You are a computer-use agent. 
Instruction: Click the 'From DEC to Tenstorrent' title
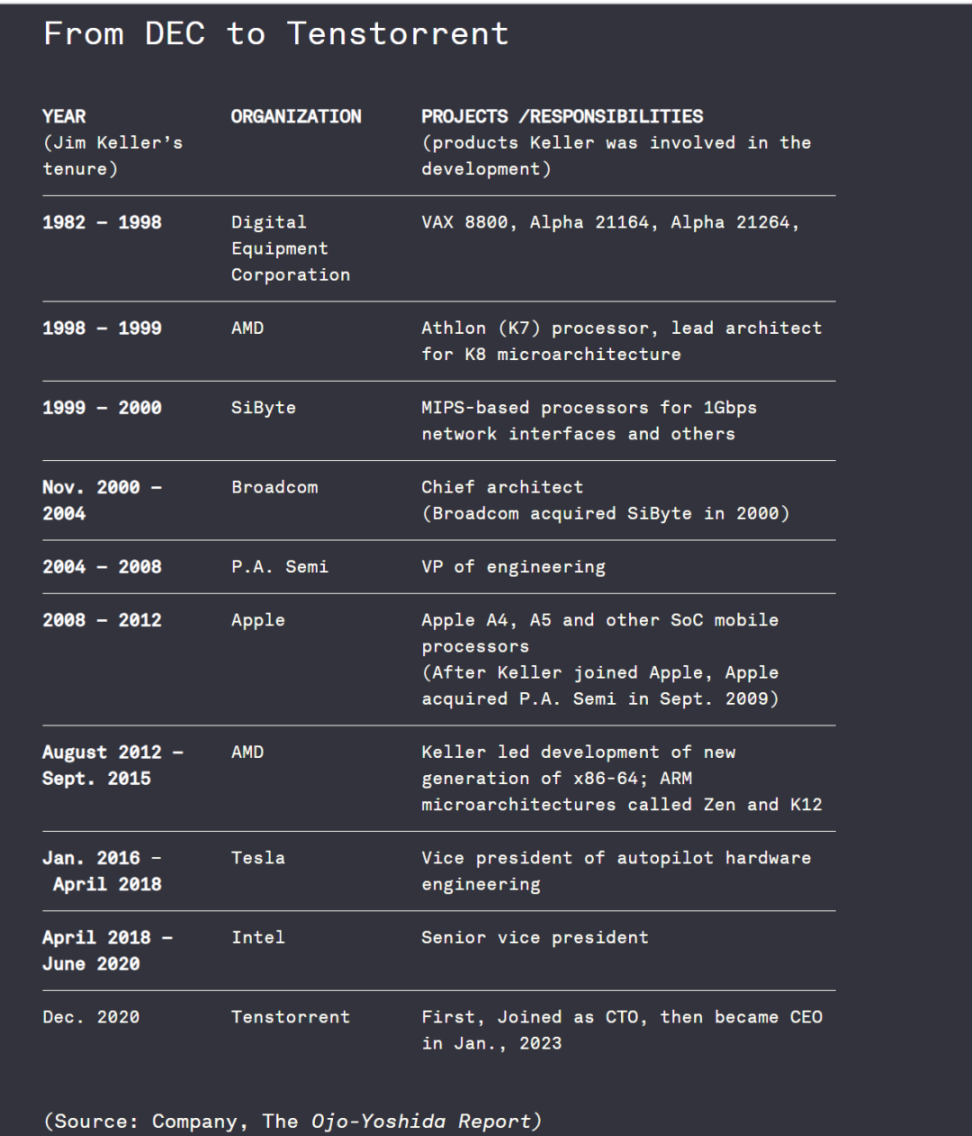click(x=276, y=34)
